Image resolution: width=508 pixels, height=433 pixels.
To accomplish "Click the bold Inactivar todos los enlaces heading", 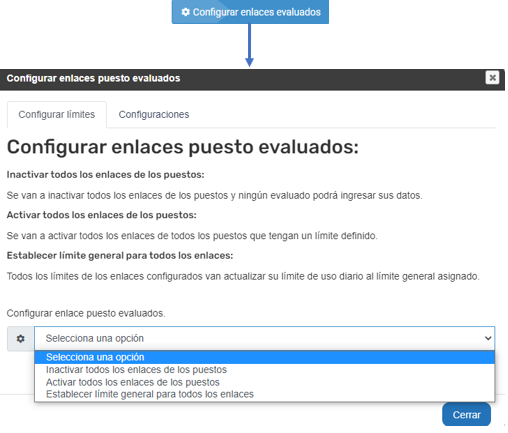I will tap(105, 175).
